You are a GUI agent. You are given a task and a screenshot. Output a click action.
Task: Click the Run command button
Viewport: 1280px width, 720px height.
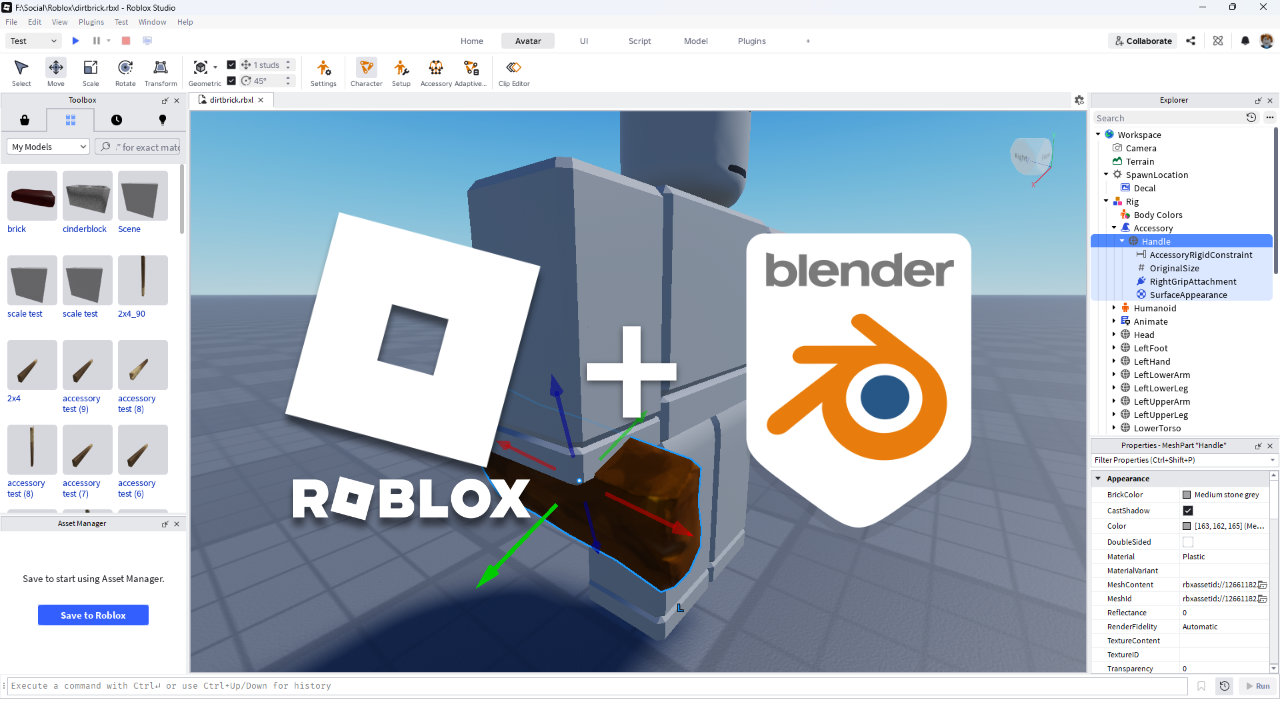(x=1257, y=686)
